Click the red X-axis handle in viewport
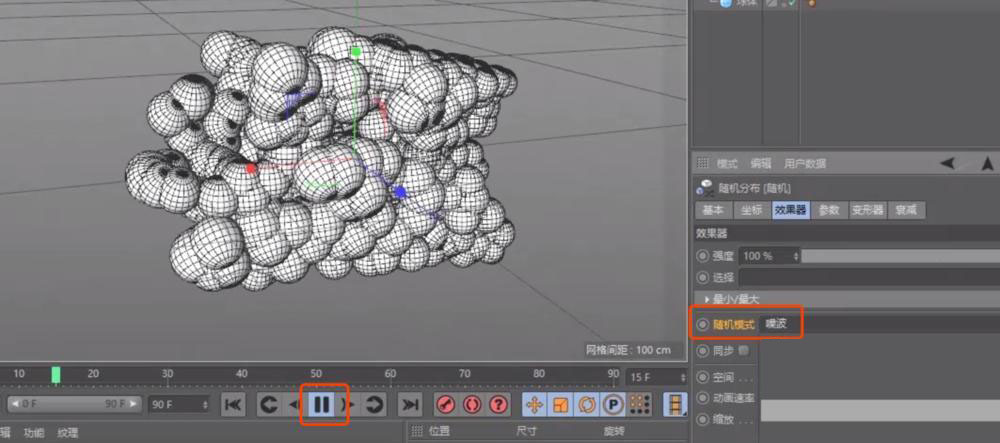Viewport: 1000px width, 443px height. (x=251, y=169)
